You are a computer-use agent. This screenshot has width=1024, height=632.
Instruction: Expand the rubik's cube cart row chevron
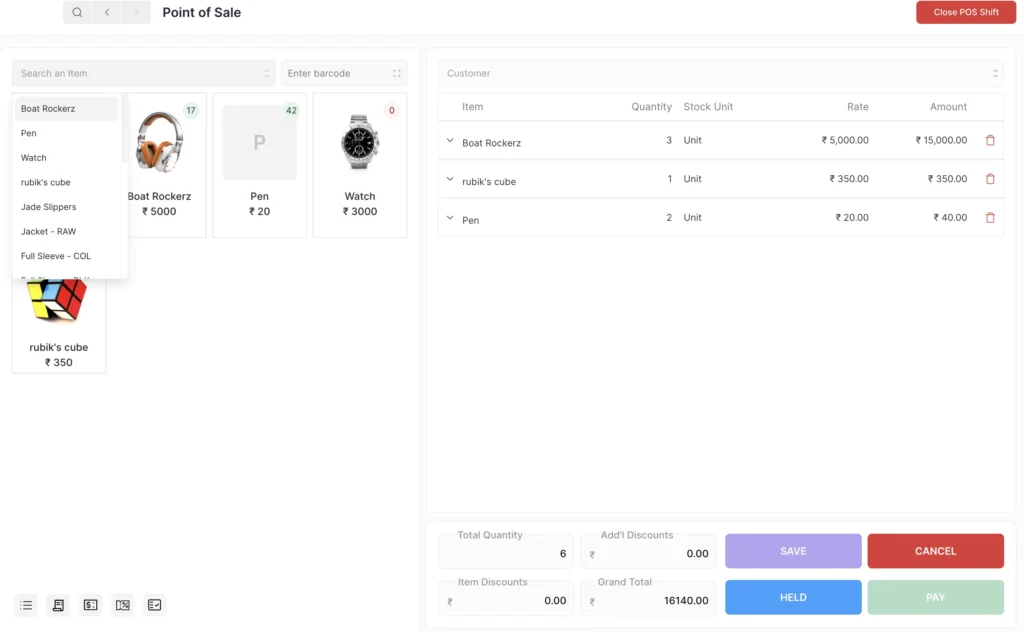[x=450, y=179]
